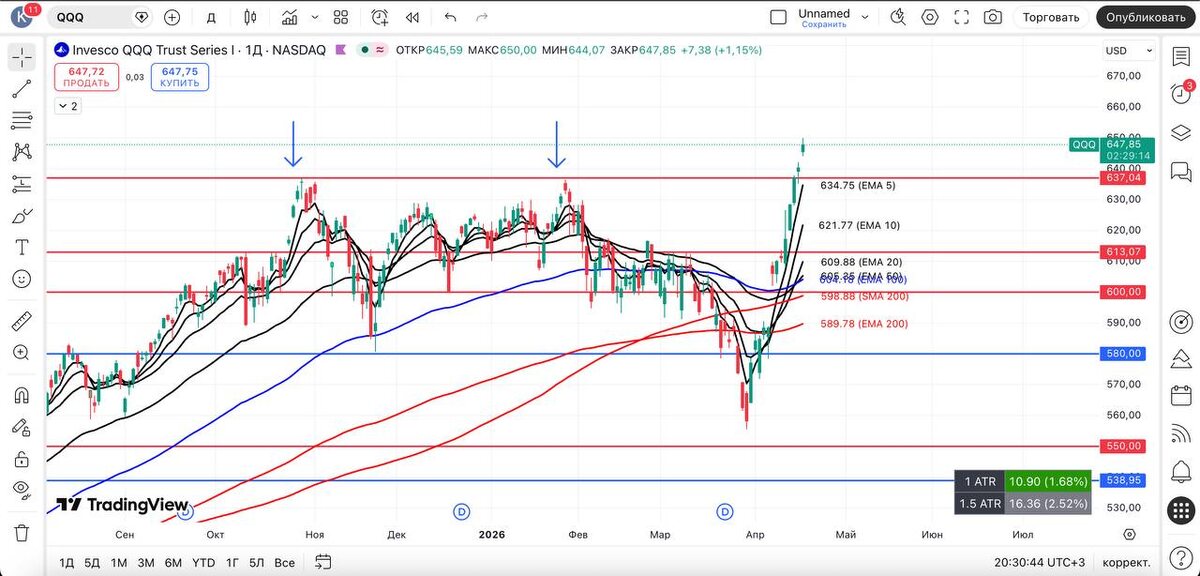Open the user profile avatar menu
This screenshot has width=1200, height=576.
point(22,17)
